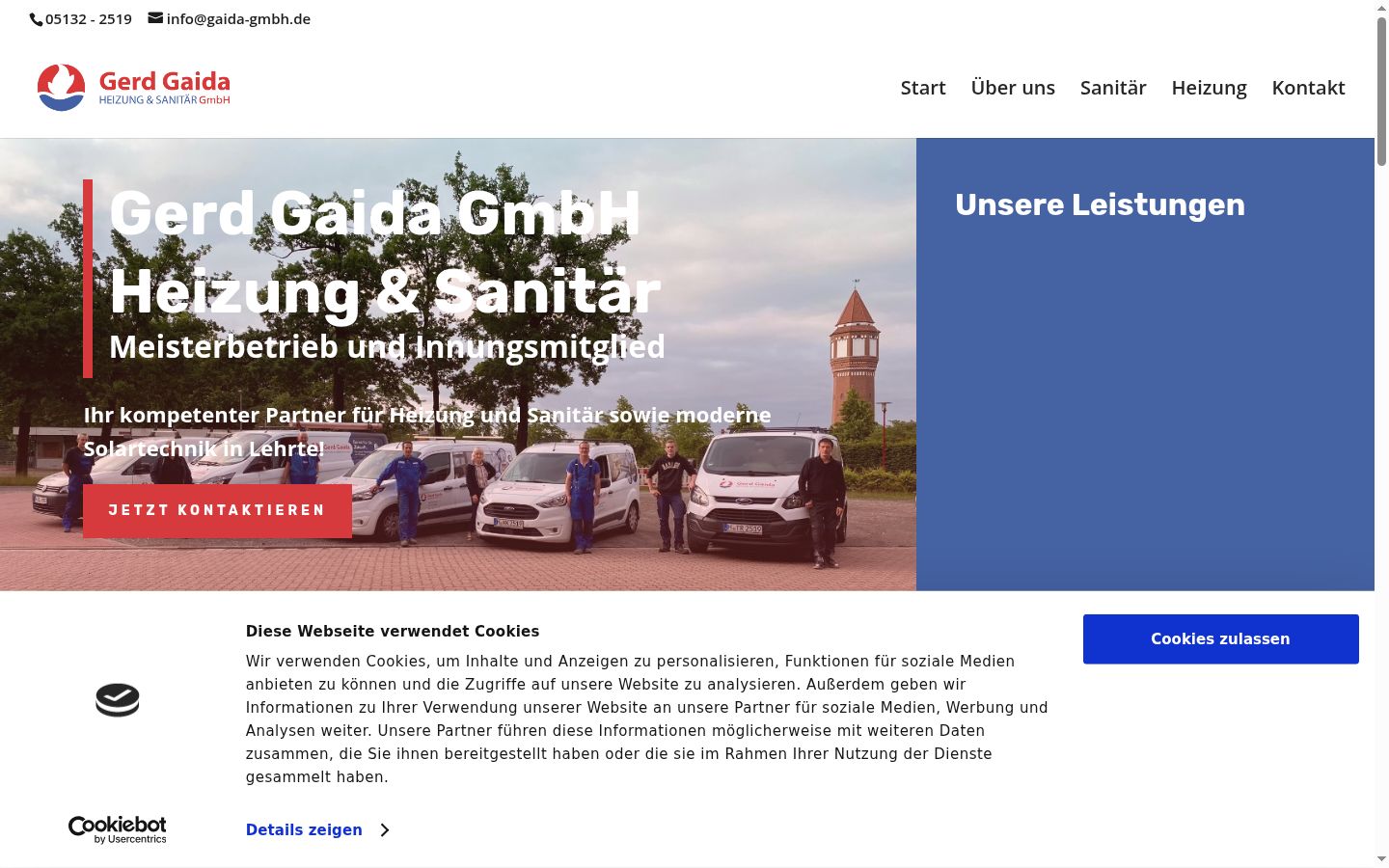Click the Cookiebot checkmark icon
The image size is (1389, 868).
(118, 699)
